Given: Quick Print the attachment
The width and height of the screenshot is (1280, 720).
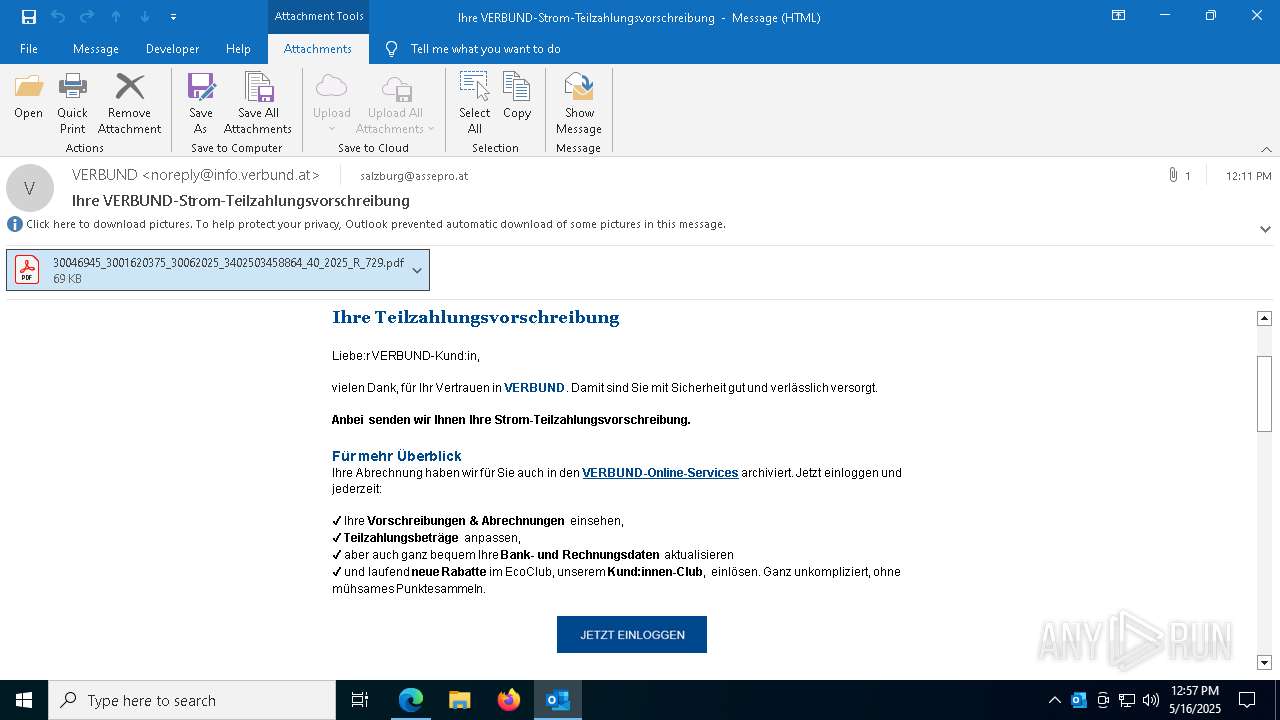Looking at the screenshot, I should [72, 104].
